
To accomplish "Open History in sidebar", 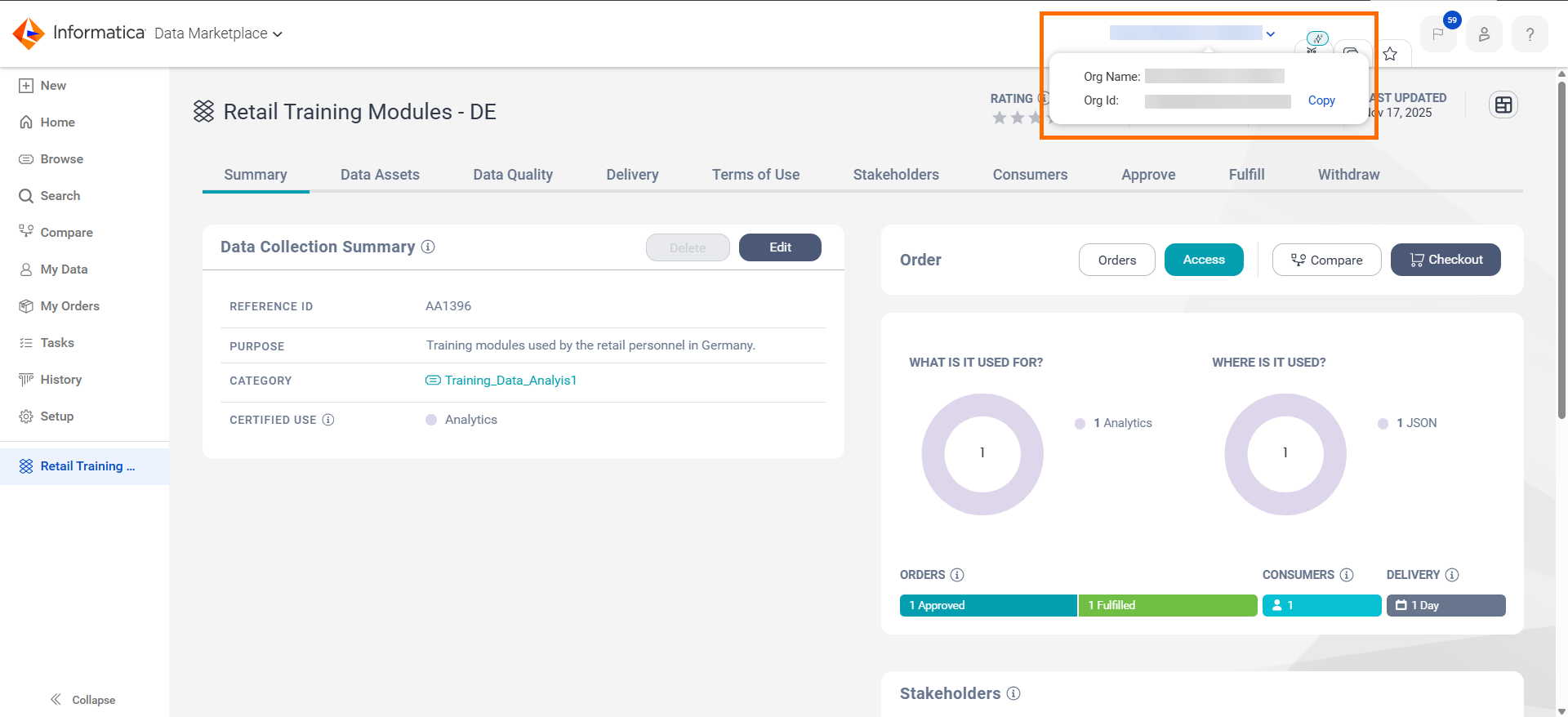I will pyautogui.click(x=51, y=380).
